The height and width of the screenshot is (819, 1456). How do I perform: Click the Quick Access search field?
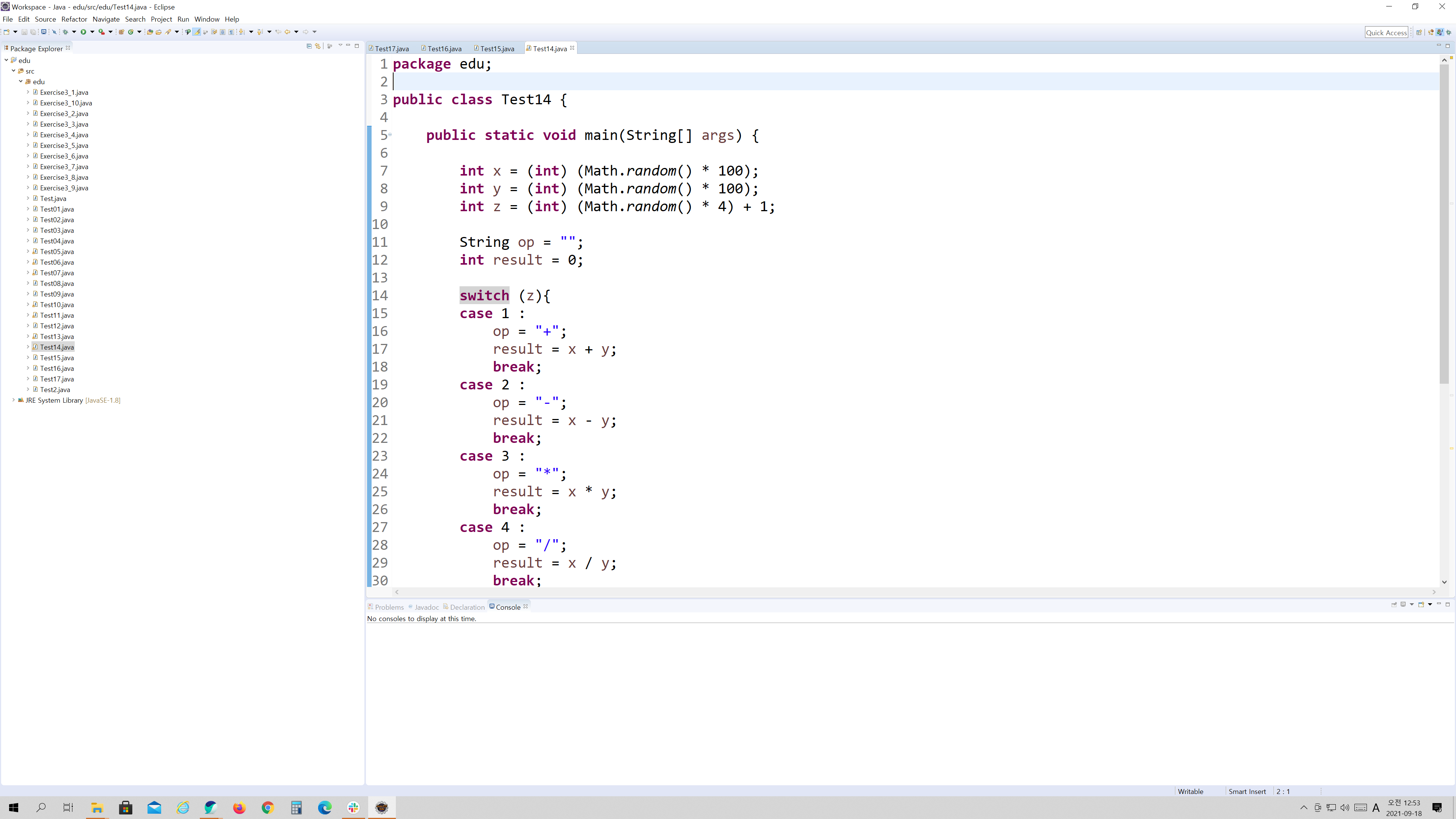[x=1386, y=33]
